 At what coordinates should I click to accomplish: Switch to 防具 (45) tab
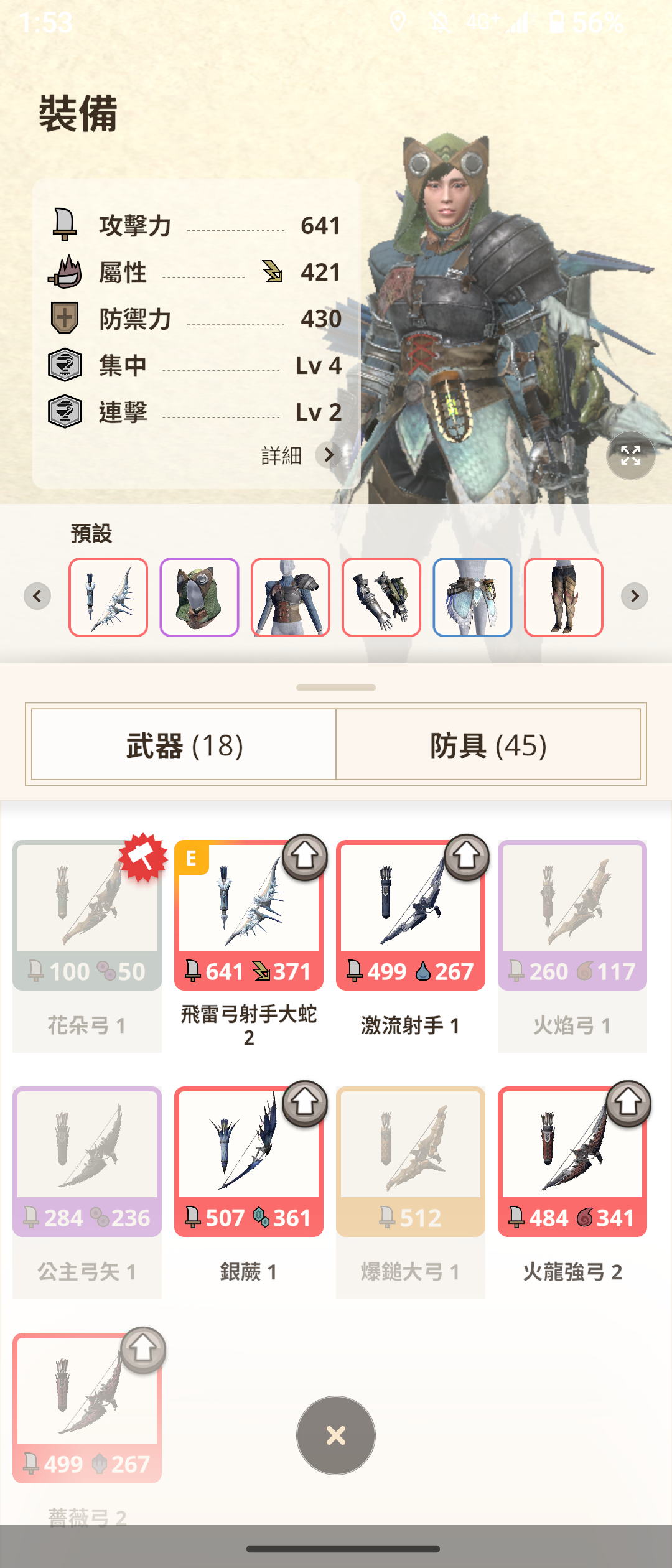[488, 745]
